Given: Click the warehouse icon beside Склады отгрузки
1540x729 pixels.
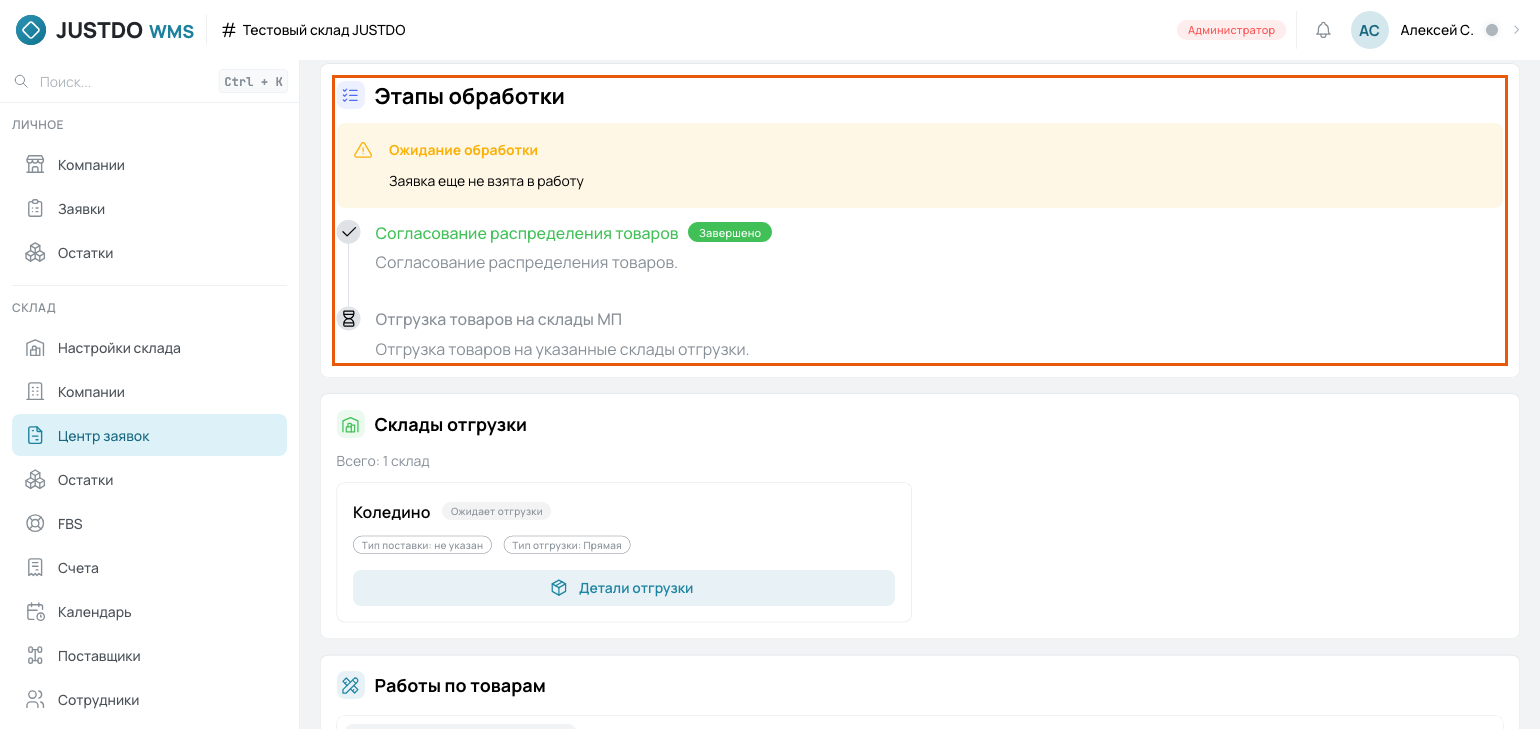Looking at the screenshot, I should click(x=350, y=424).
